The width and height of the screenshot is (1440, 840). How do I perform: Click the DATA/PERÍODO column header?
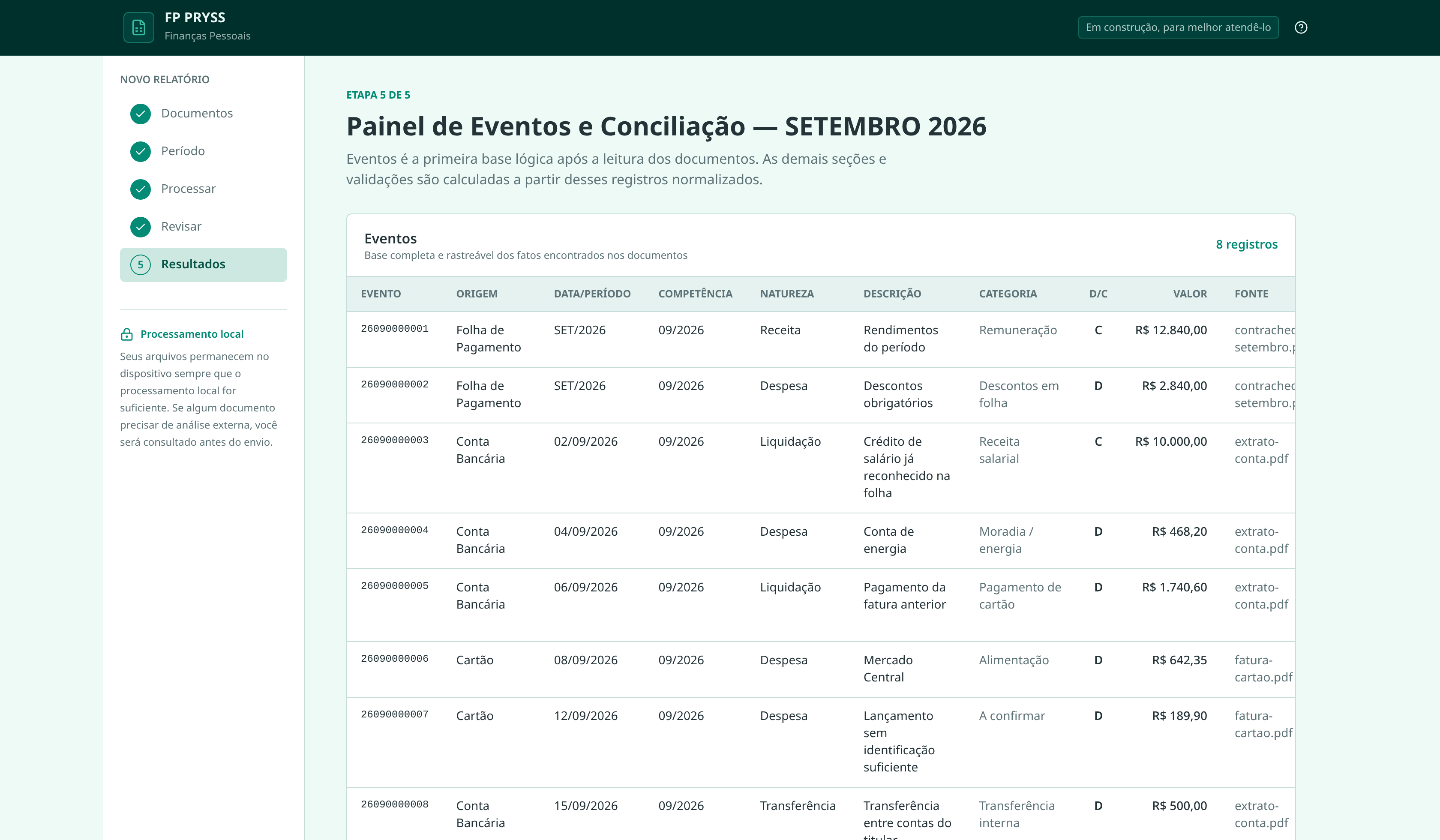(x=592, y=294)
